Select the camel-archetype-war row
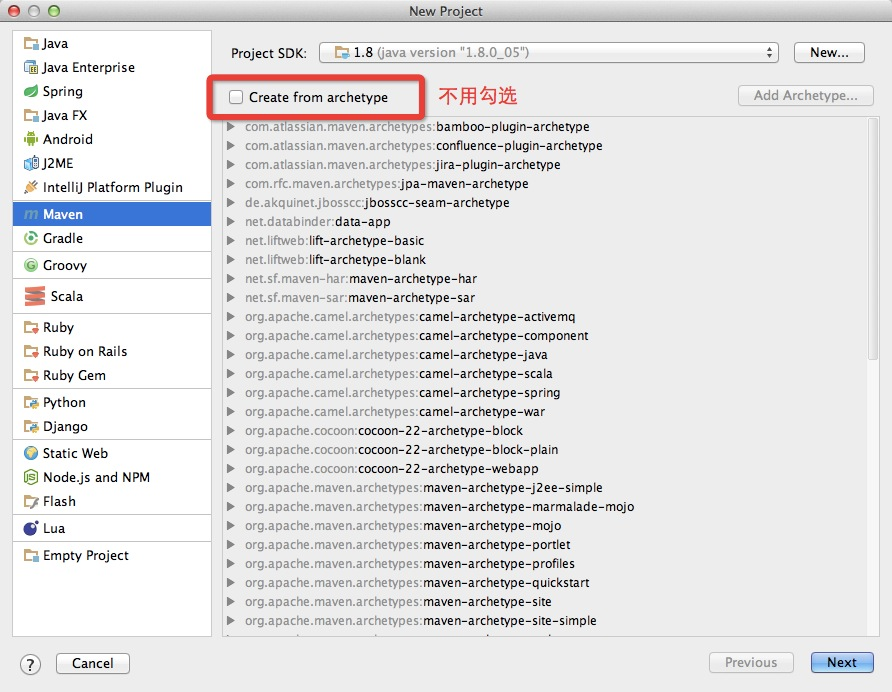This screenshot has height=692, width=892. point(546,411)
